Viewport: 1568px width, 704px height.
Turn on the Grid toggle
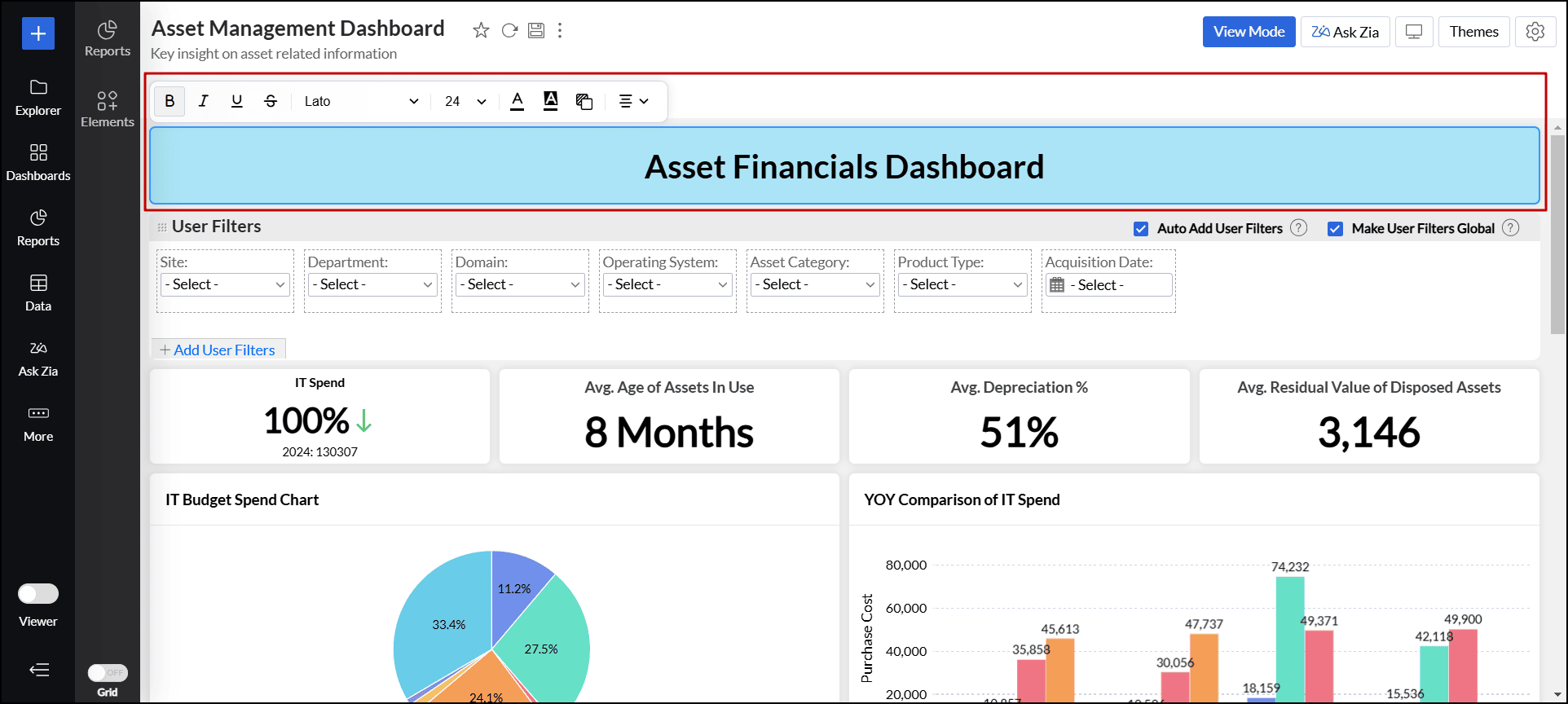108,673
